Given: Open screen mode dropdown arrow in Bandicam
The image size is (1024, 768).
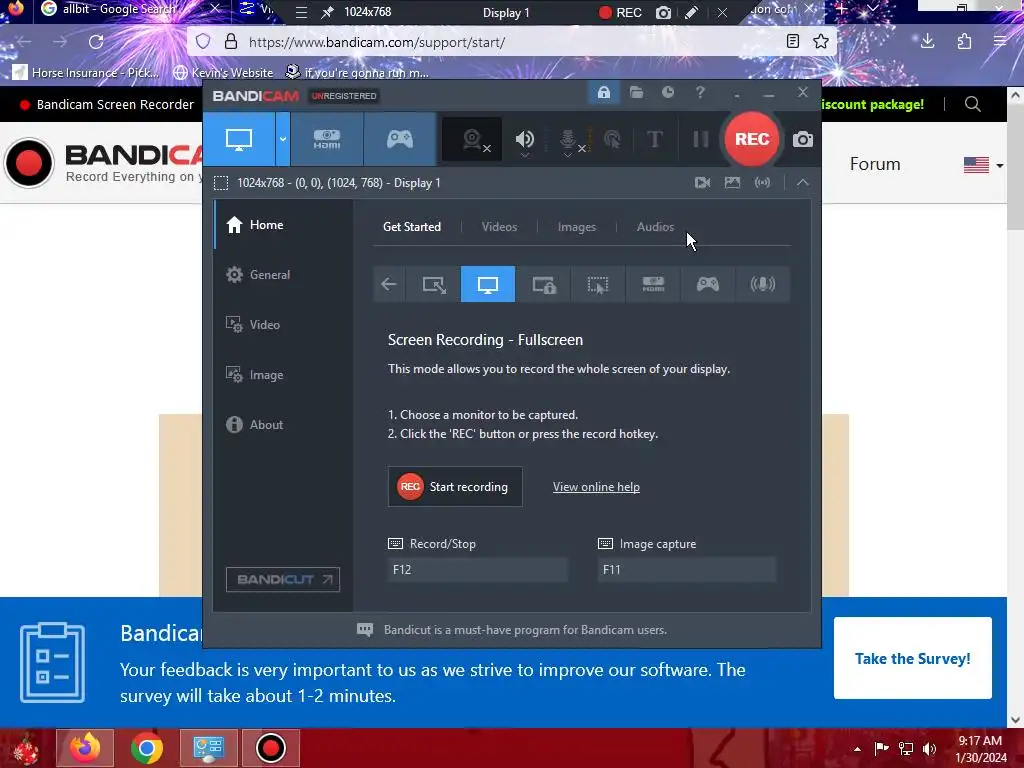Looking at the screenshot, I should (x=283, y=139).
